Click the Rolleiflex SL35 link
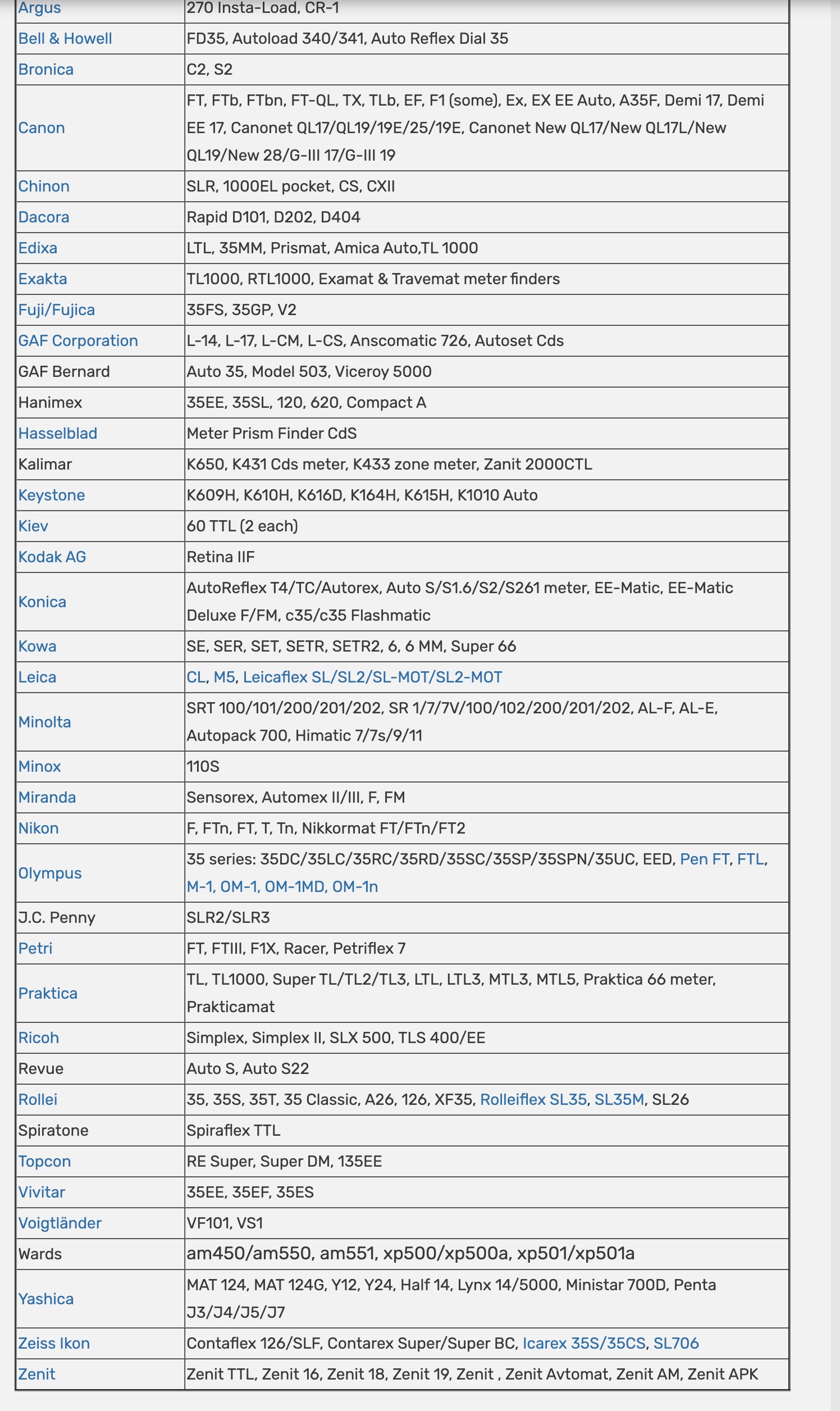 [x=533, y=1100]
